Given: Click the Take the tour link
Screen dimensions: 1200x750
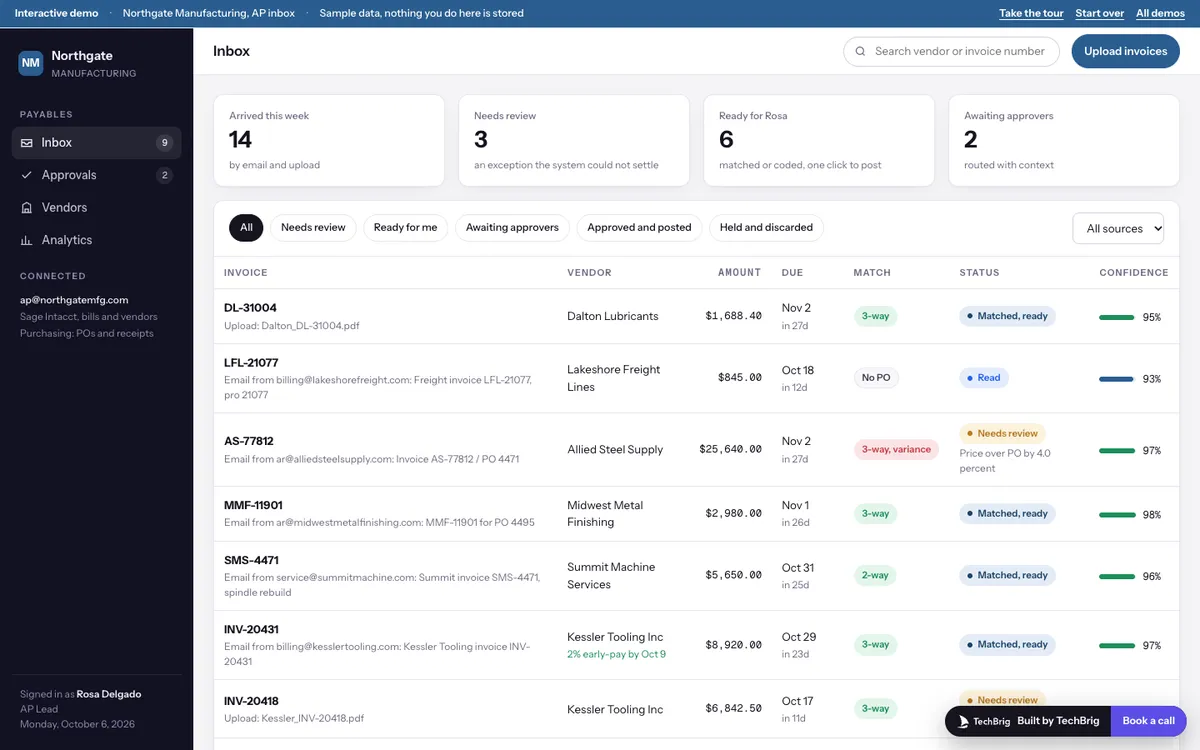Looking at the screenshot, I should coord(1031,13).
